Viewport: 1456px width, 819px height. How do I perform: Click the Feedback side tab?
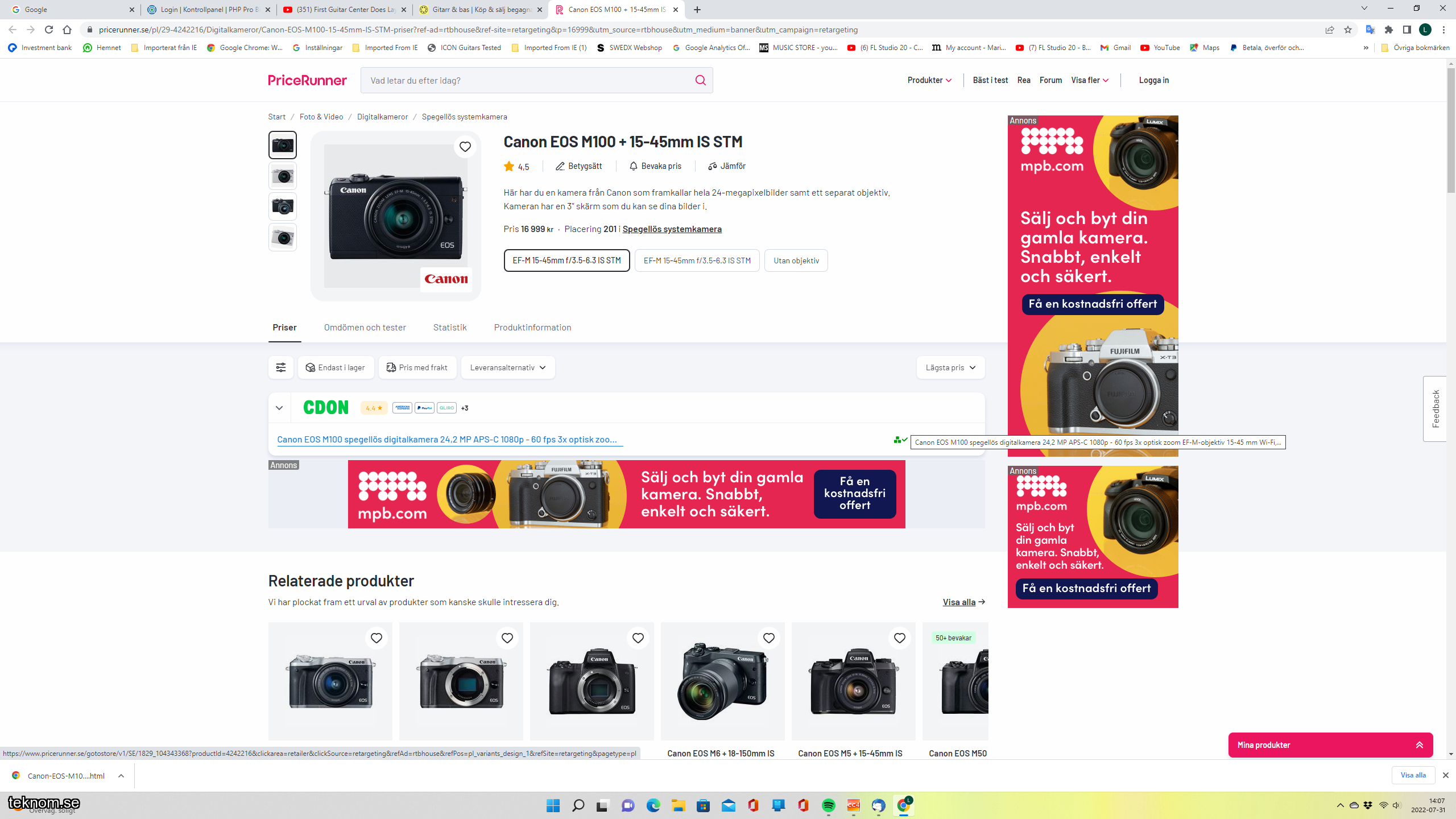click(1435, 408)
